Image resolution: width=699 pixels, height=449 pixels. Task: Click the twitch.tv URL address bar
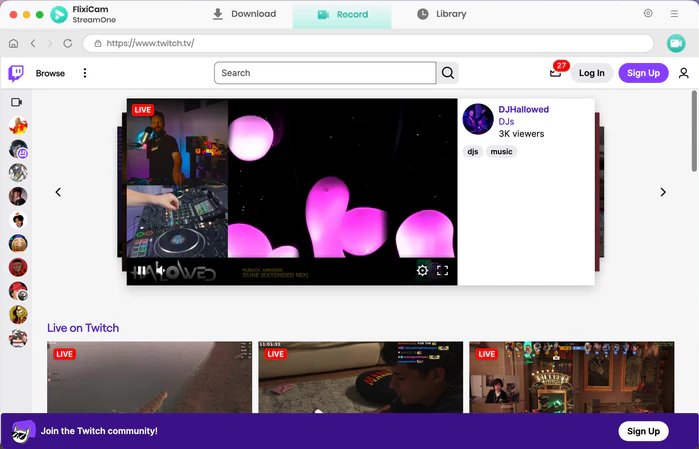[368, 43]
